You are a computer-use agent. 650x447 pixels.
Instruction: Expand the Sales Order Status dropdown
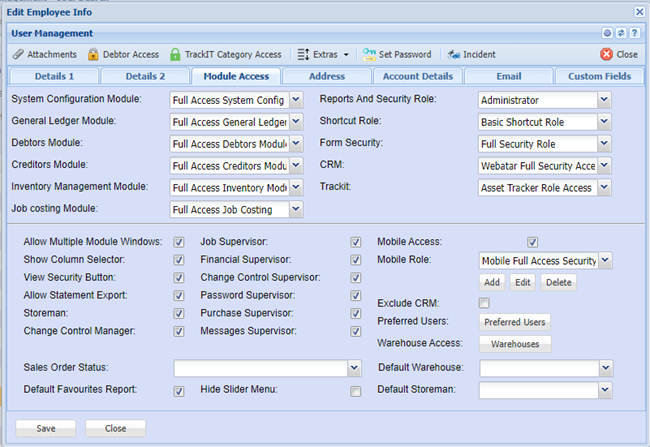353,368
